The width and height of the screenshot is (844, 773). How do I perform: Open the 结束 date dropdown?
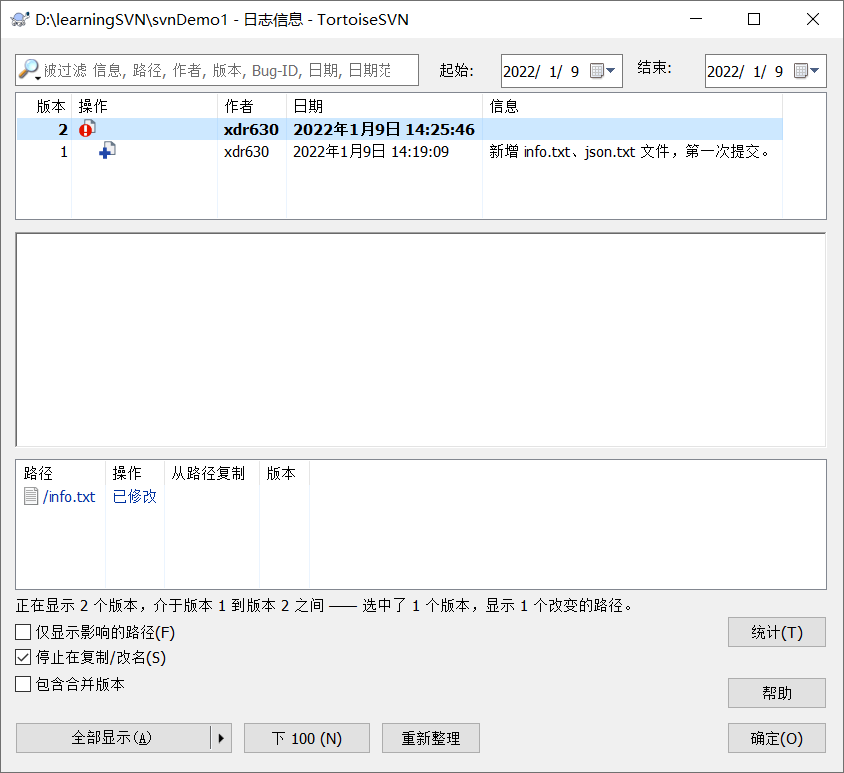click(x=816, y=70)
